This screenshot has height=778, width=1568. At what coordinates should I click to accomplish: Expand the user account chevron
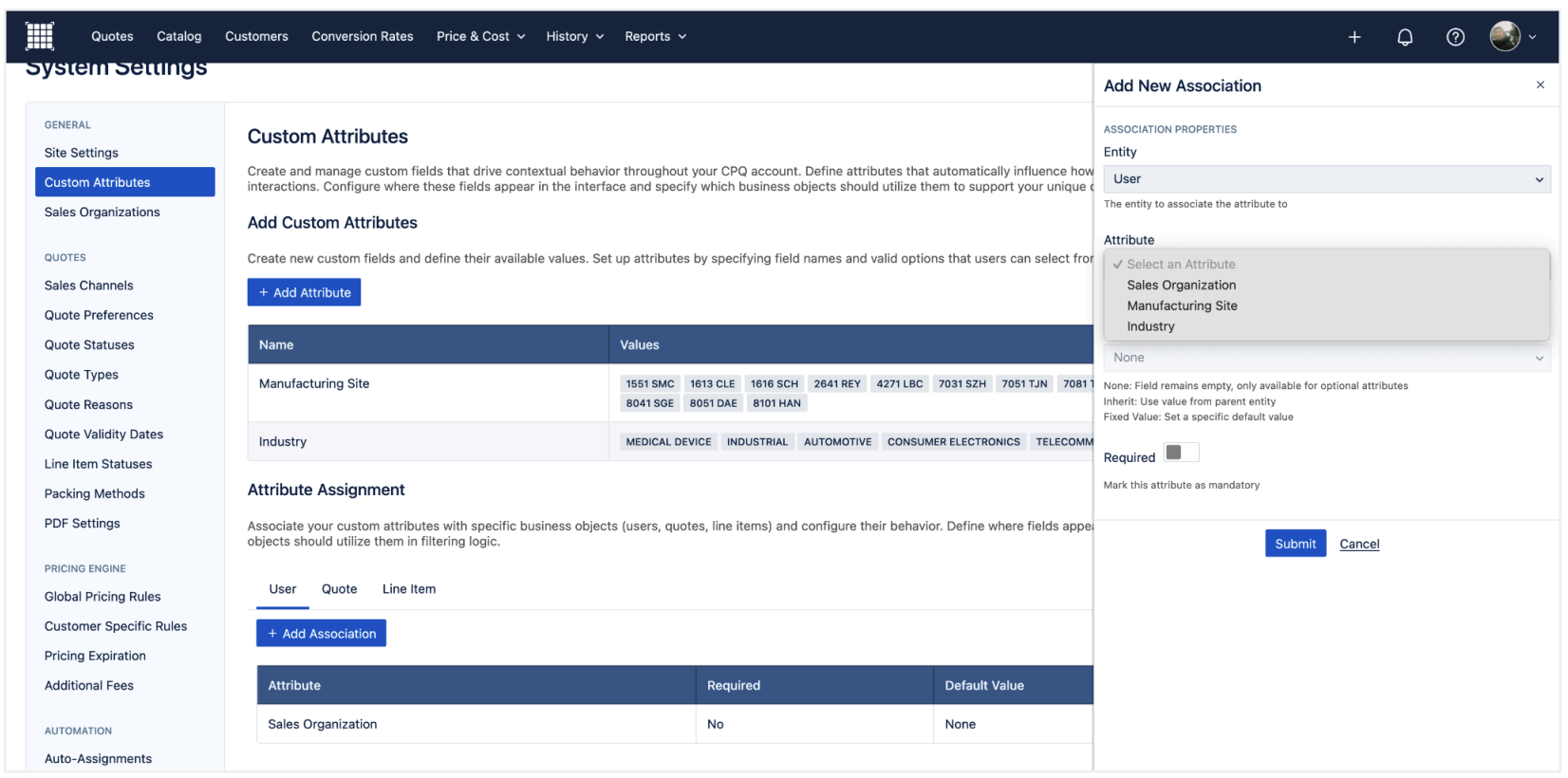(x=1532, y=37)
